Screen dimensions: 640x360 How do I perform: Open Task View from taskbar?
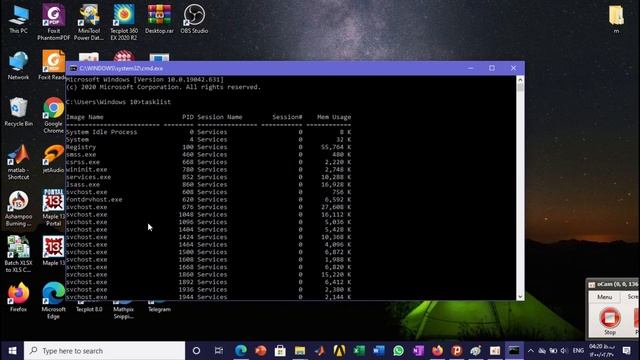pyautogui.click(x=219, y=351)
